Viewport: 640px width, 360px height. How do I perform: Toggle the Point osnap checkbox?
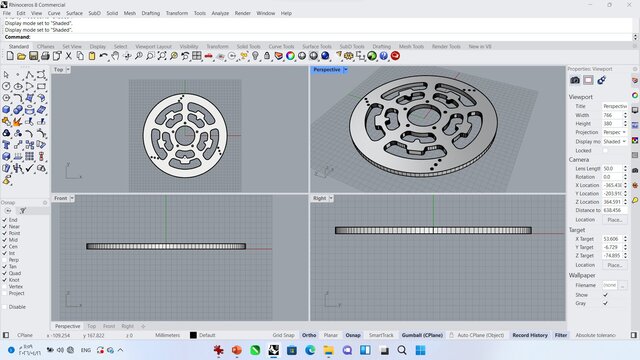pos(5,233)
